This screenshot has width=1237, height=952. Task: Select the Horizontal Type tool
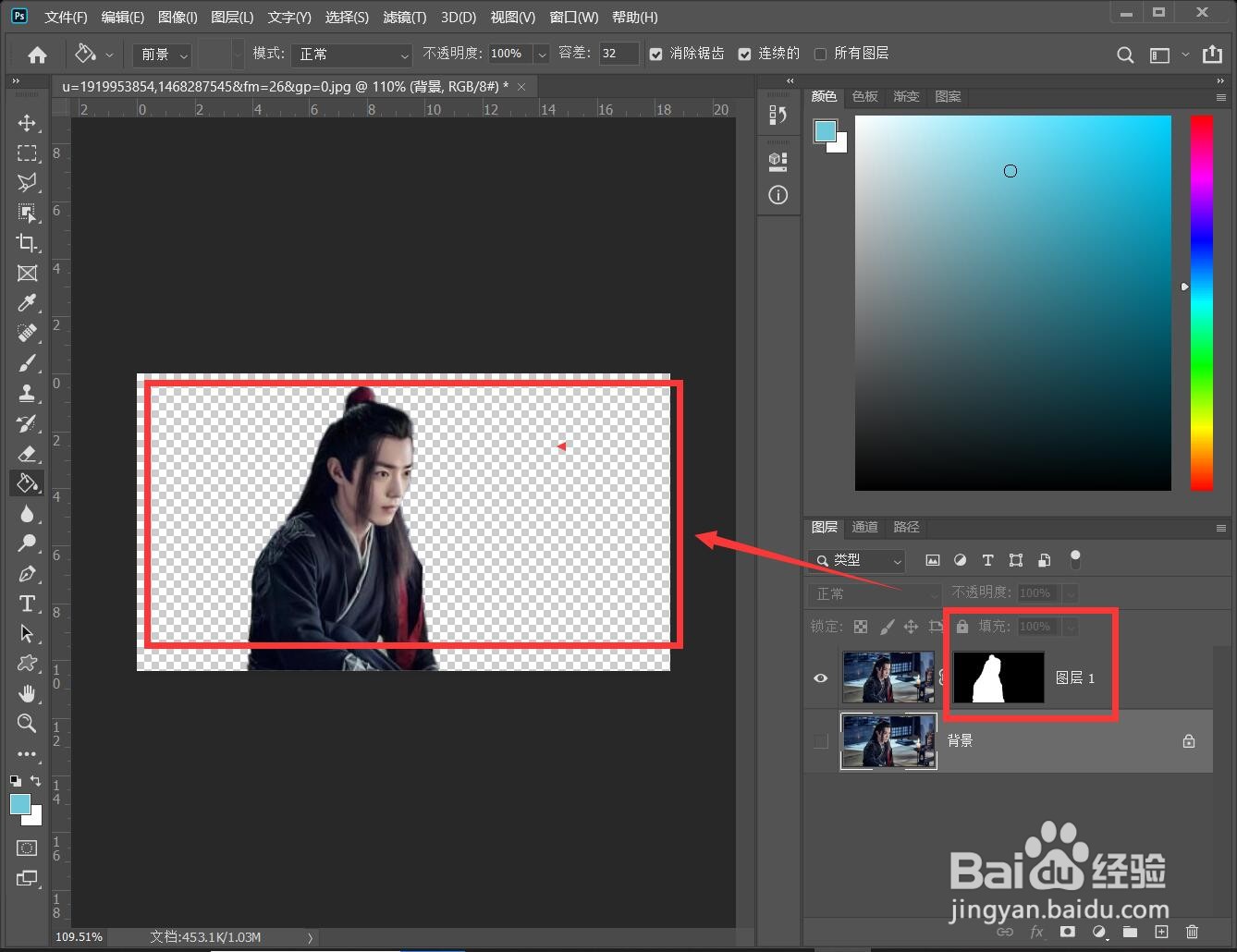click(x=27, y=604)
